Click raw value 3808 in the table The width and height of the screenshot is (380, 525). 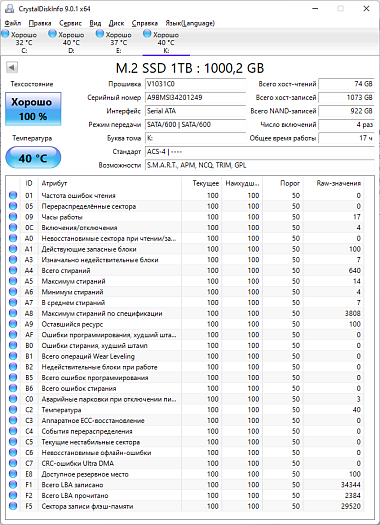click(x=353, y=313)
